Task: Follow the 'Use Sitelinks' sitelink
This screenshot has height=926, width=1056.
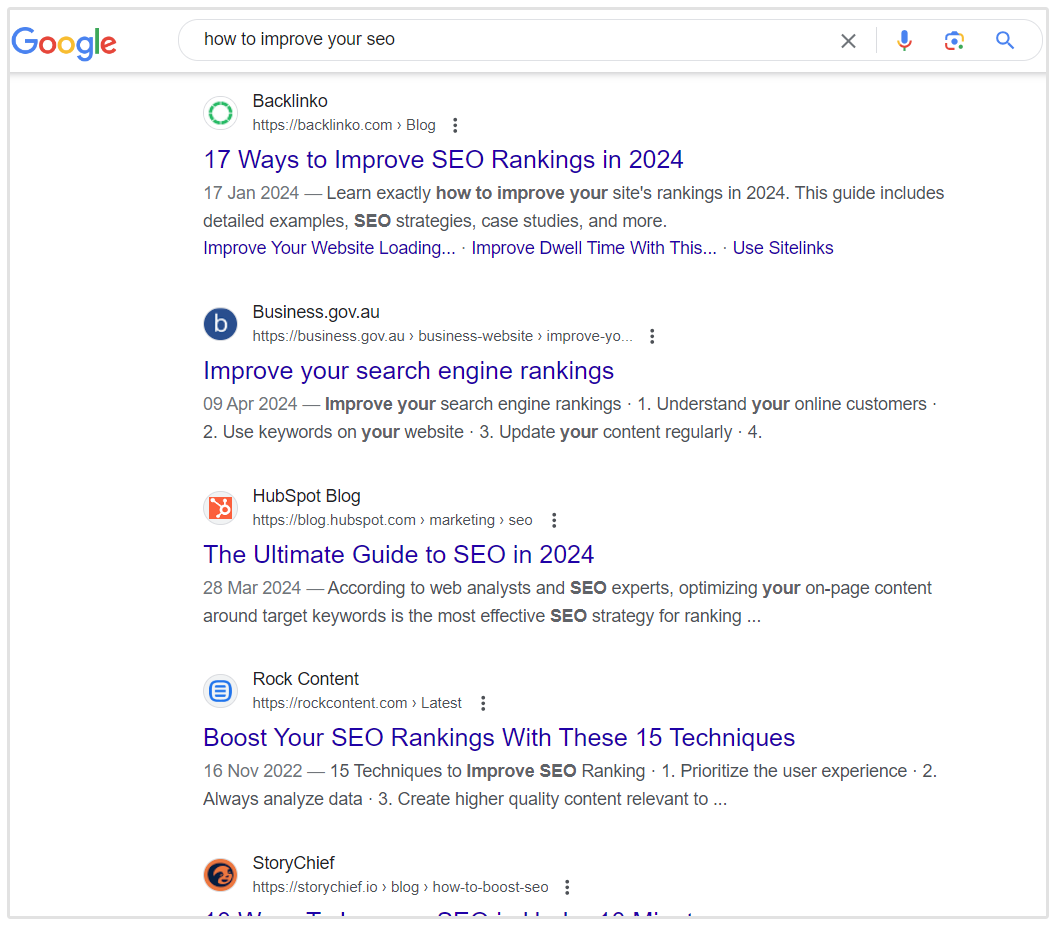Action: (782, 248)
